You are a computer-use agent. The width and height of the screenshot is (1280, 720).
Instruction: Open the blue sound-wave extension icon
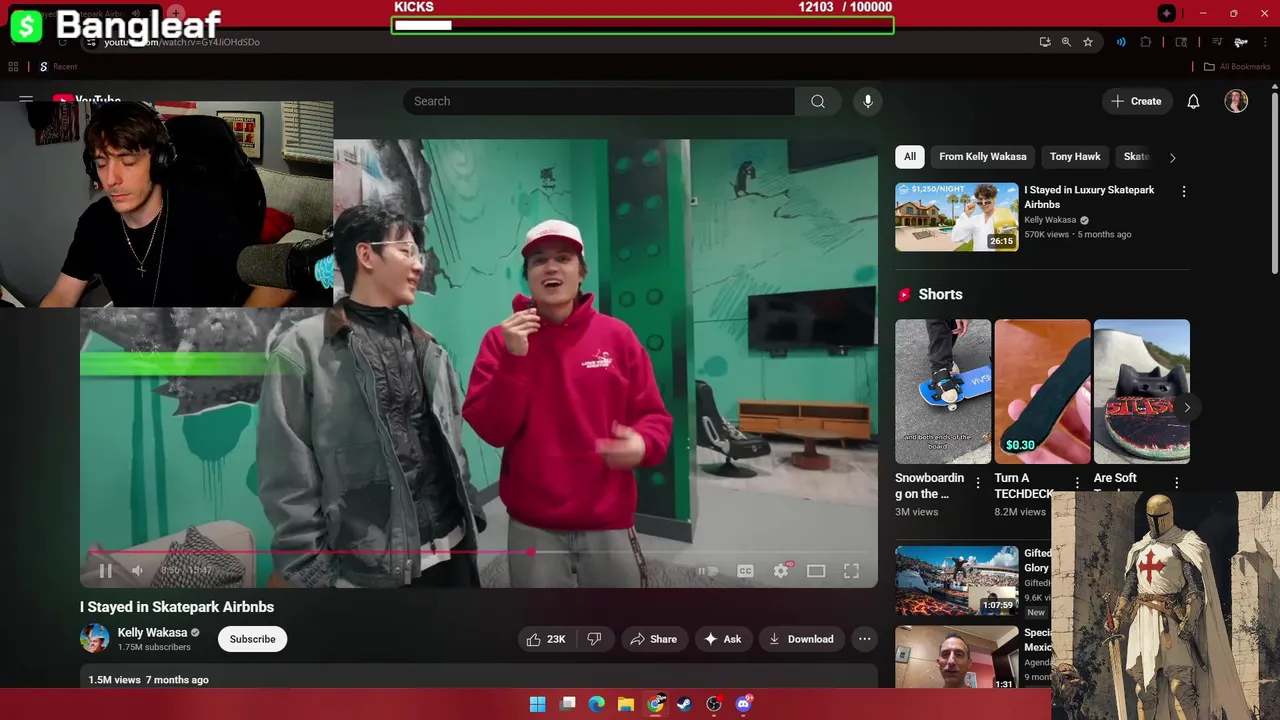click(1121, 42)
